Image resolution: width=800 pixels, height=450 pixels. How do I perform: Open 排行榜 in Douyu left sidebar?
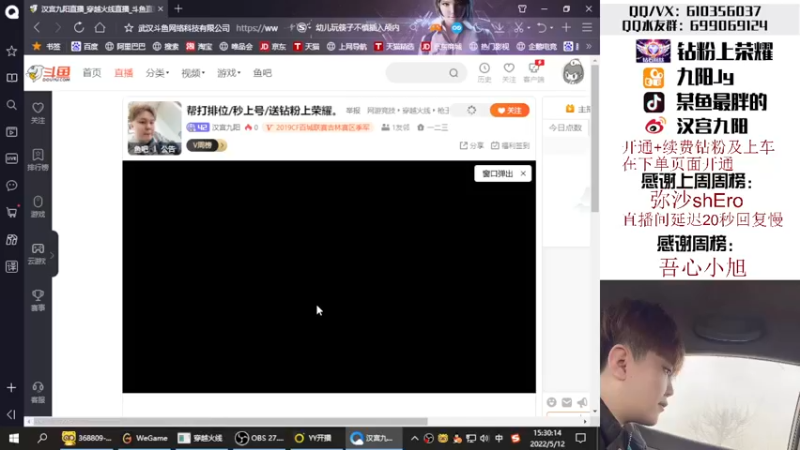tap(38, 159)
